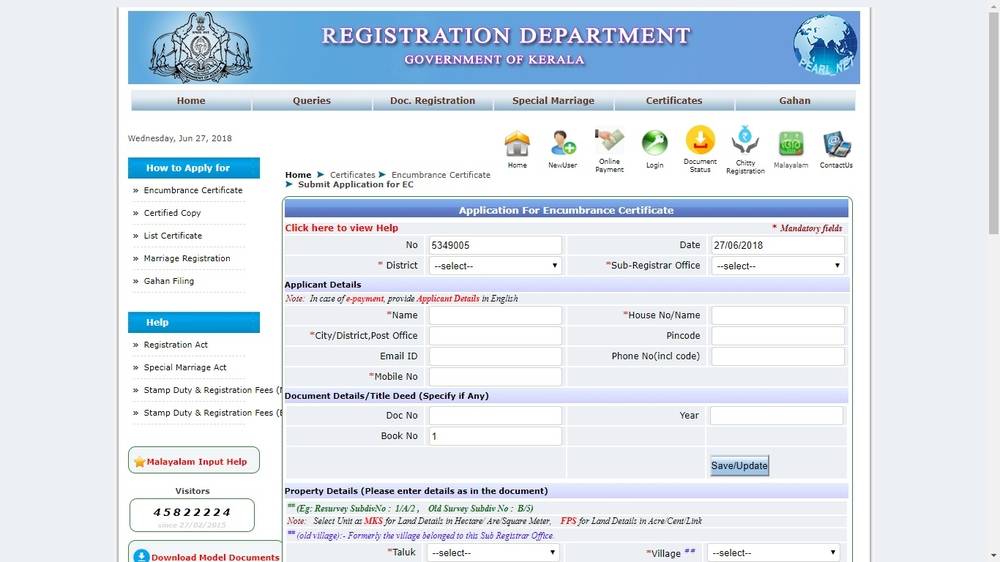Open the Sub-Registrar Office dropdown
1000x562 pixels.
point(777,266)
